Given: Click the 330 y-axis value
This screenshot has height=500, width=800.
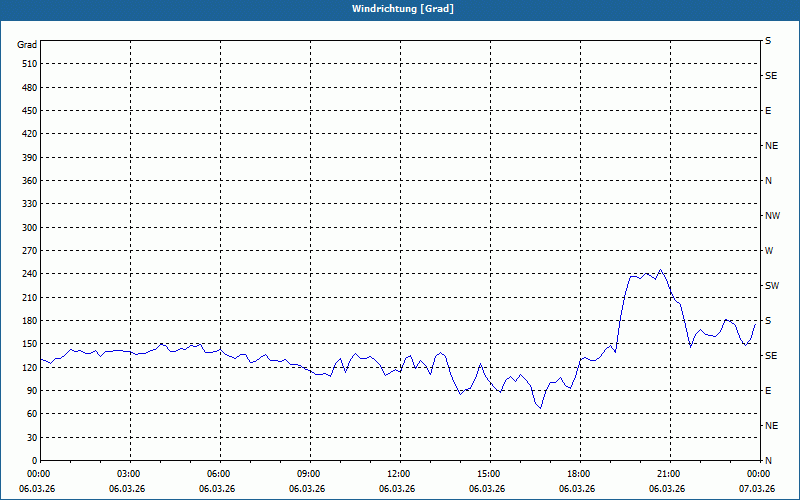Looking at the screenshot, I should click(x=30, y=204).
